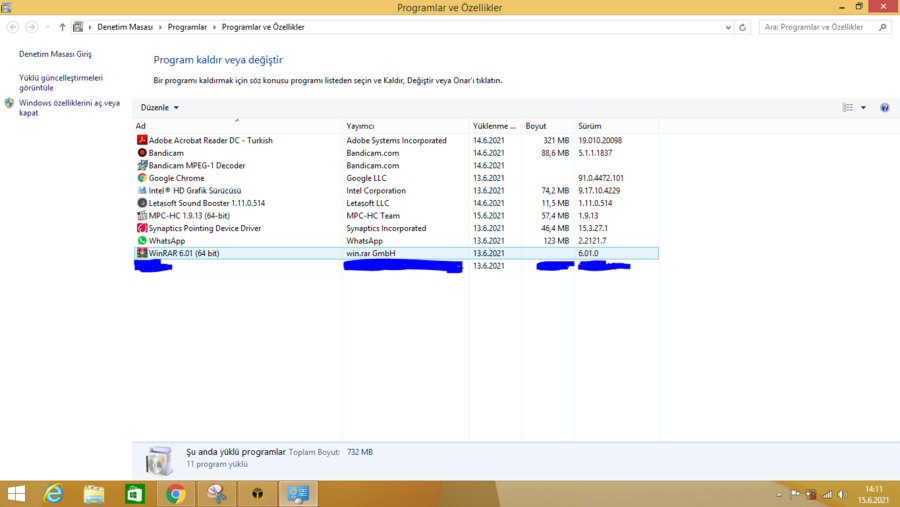Viewport: 900px width, 507px height.
Task: Select the Bandicam MPEG-1 Decoder entry
Action: (396, 165)
